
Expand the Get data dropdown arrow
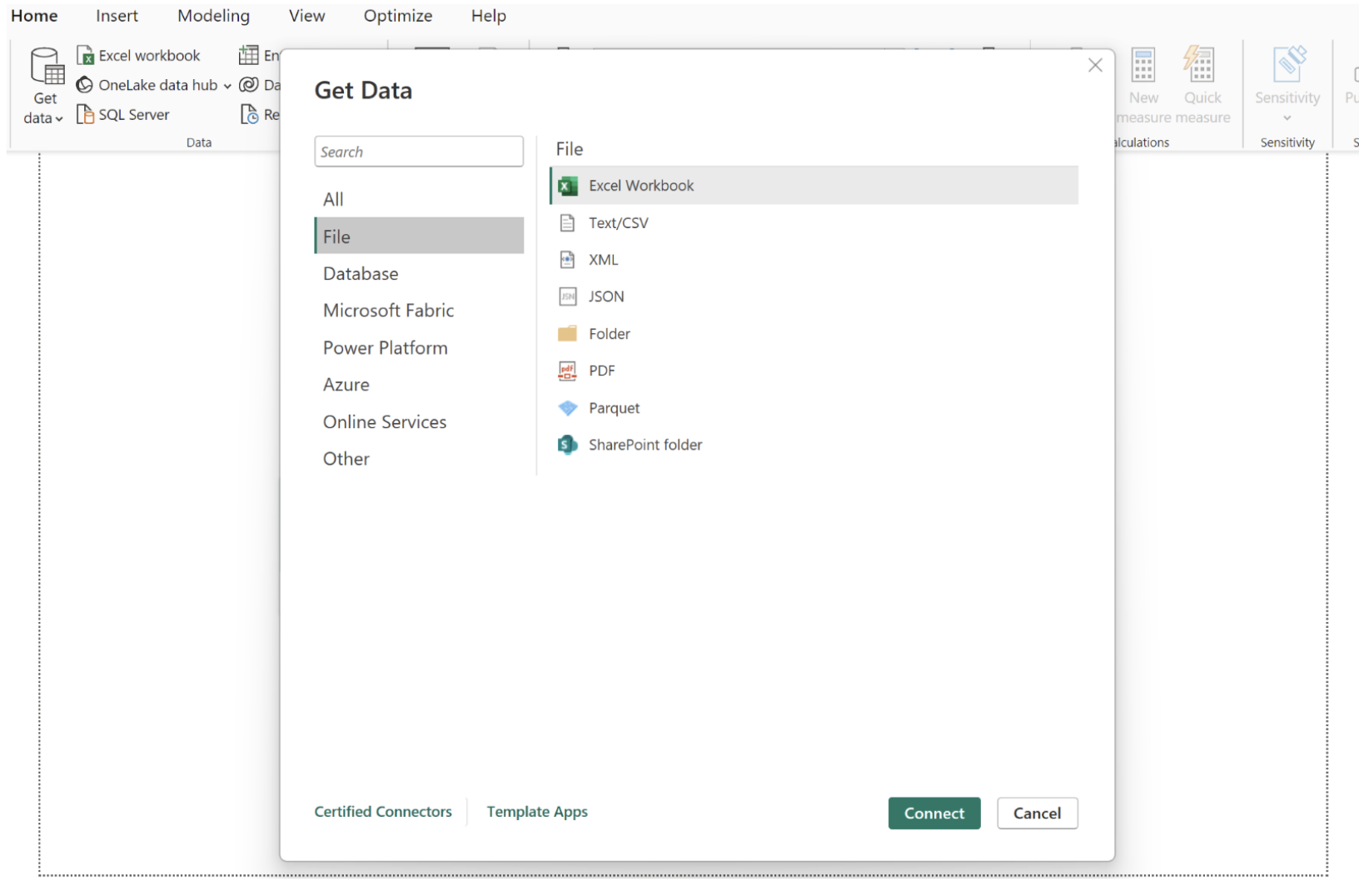click(57, 118)
